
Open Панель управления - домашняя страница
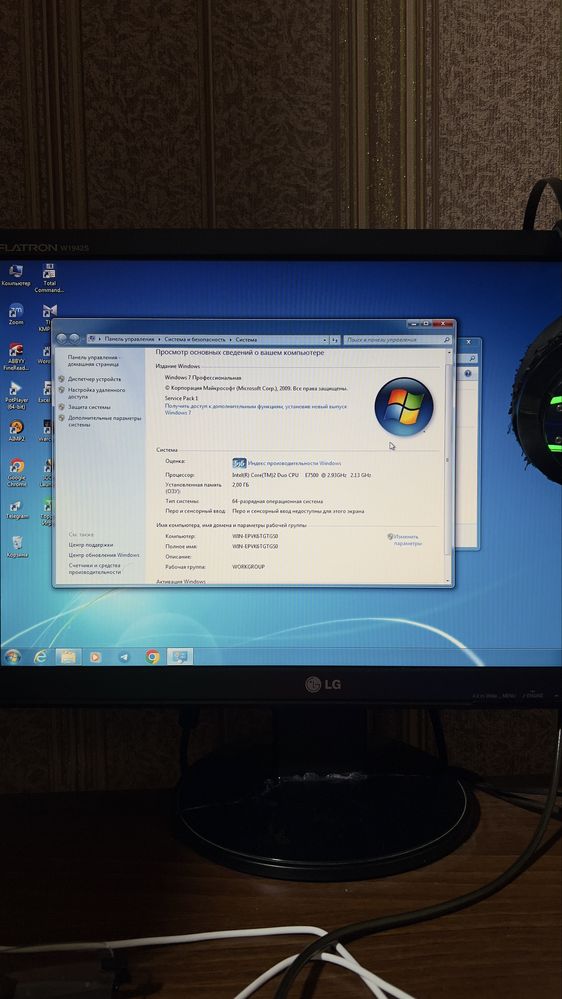click(x=94, y=361)
